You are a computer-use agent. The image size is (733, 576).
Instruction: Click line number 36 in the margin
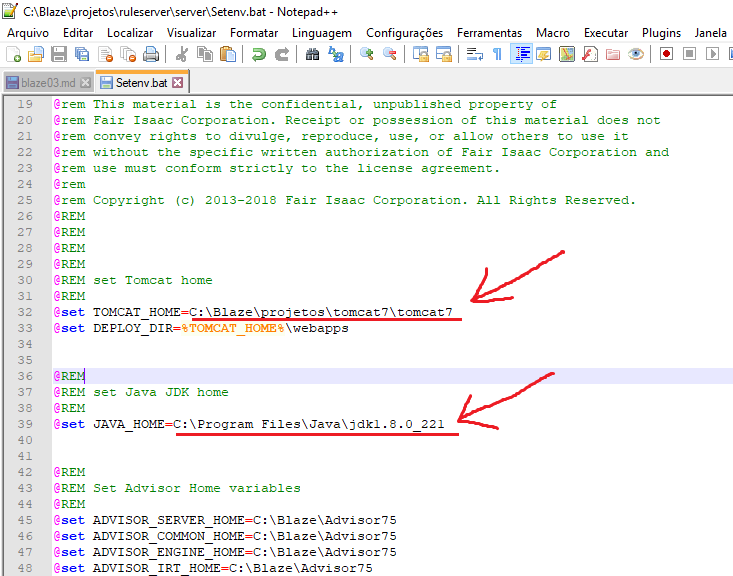[25, 376]
